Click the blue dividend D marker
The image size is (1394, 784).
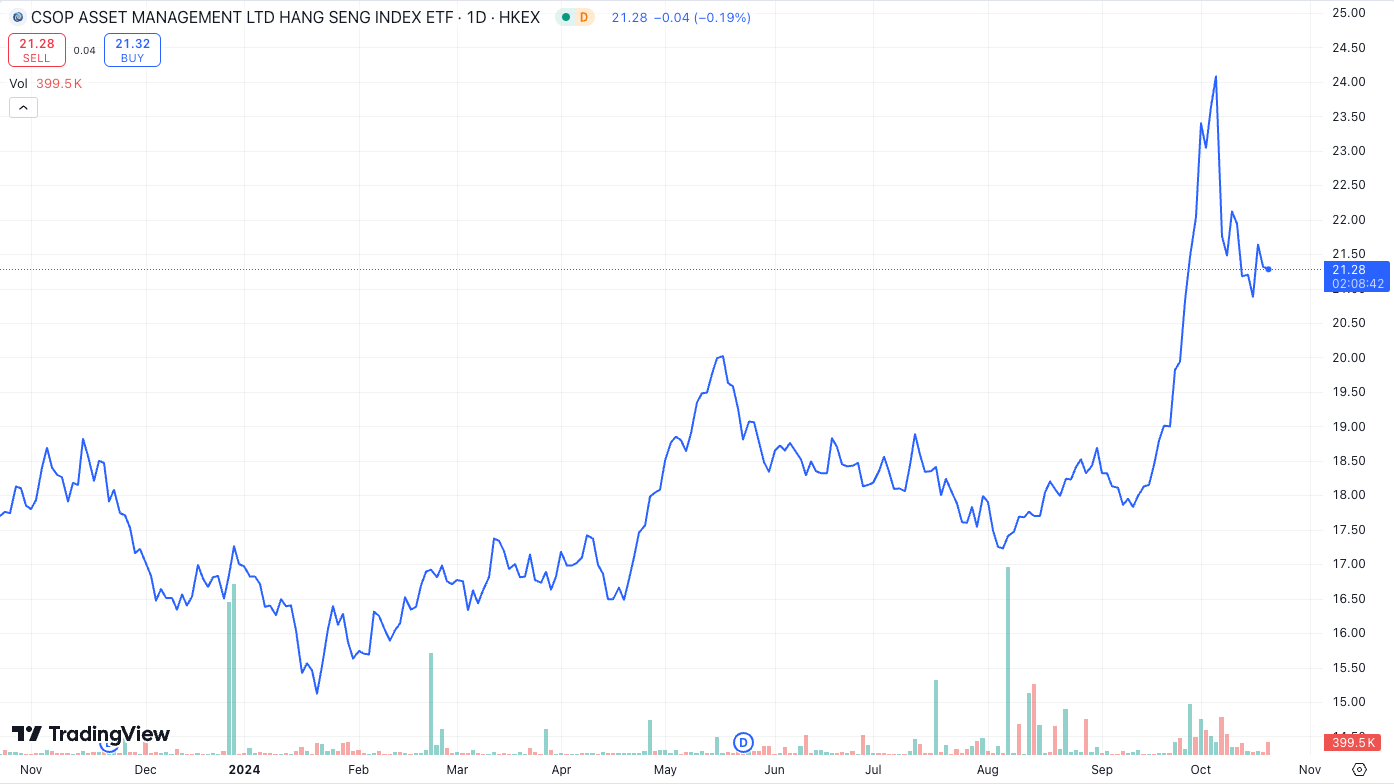click(743, 742)
